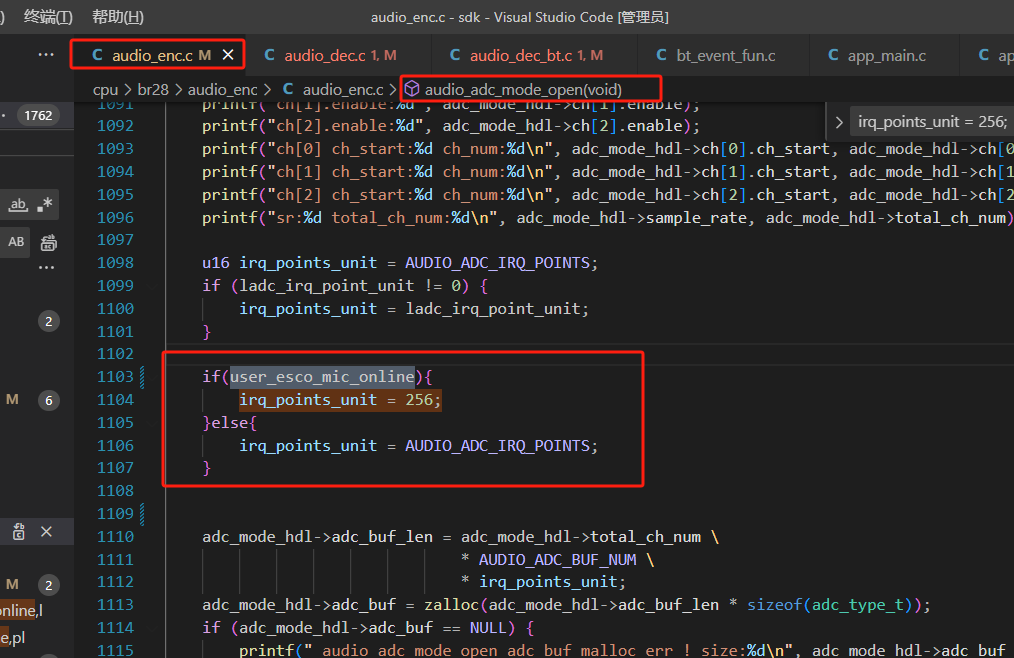Image resolution: width=1014 pixels, height=658 pixels.
Task: Click the C file icon on the audio_dec.c tab
Action: (270, 55)
